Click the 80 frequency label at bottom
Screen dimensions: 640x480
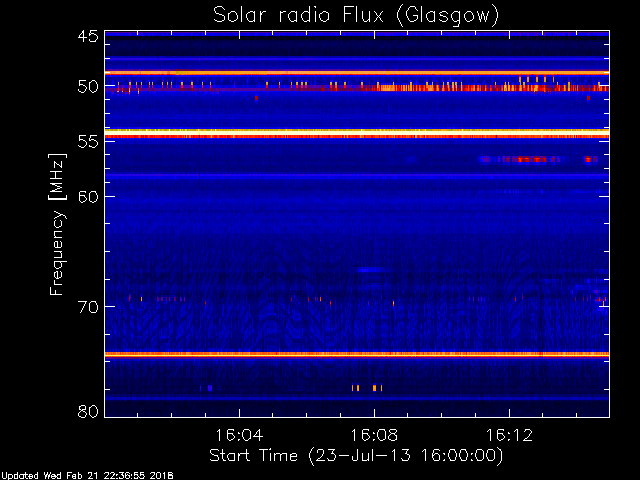[88, 411]
